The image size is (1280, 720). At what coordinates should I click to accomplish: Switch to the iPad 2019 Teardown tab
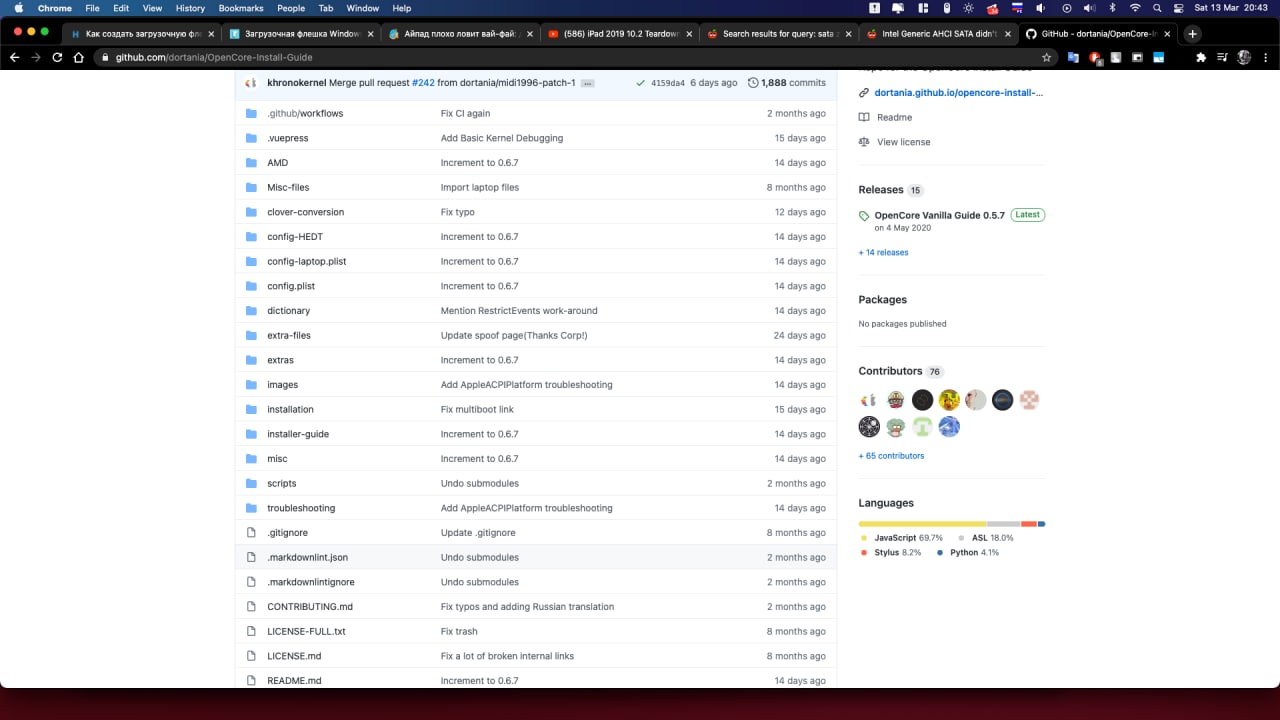pos(619,33)
